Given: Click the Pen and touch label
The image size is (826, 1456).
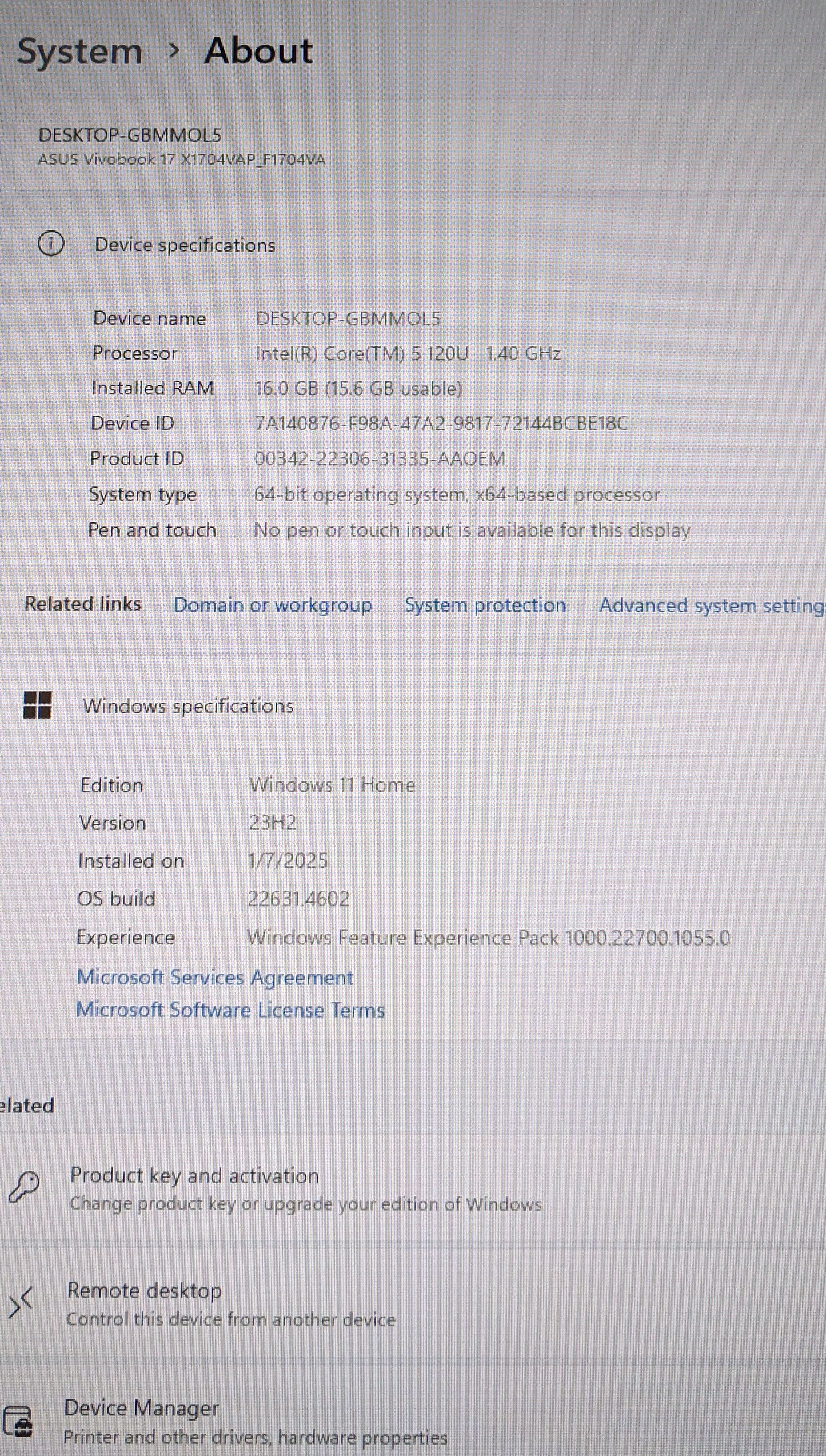Looking at the screenshot, I should [x=152, y=530].
